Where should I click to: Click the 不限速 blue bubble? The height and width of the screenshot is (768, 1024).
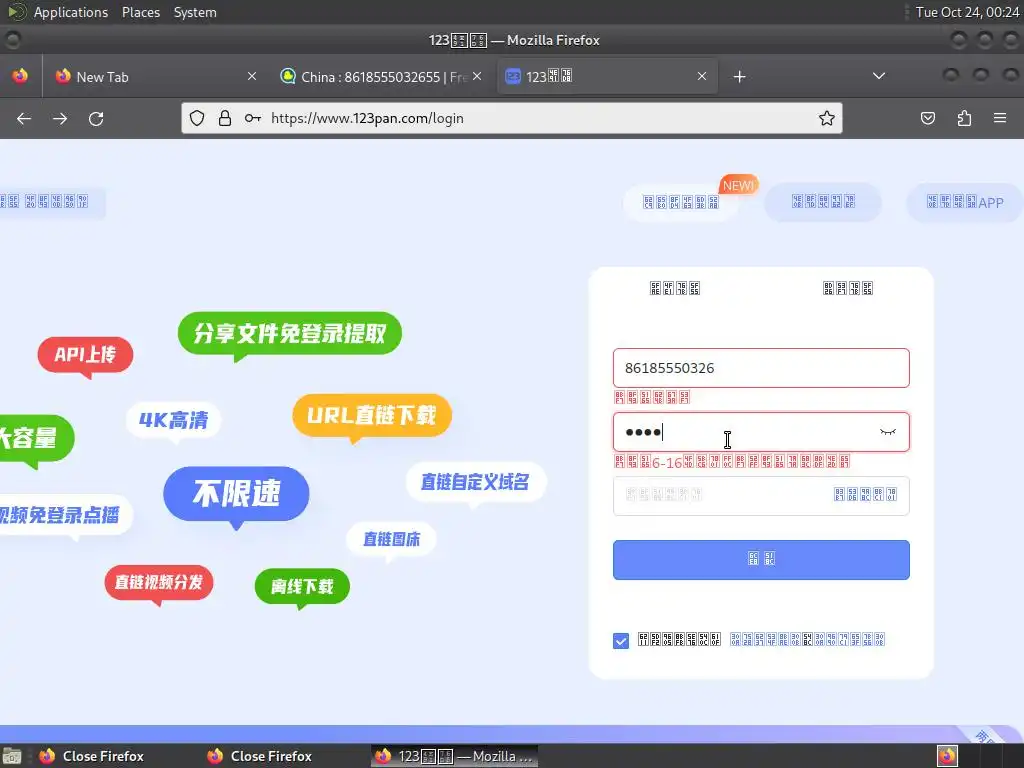236,494
